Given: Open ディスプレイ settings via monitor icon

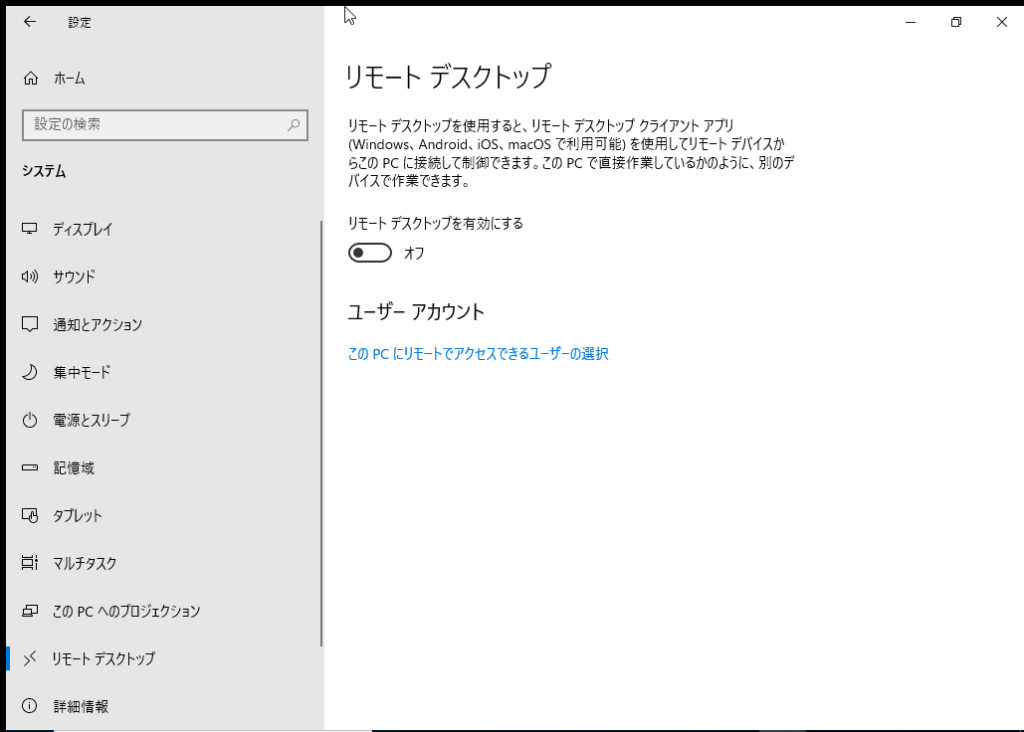Looking at the screenshot, I should point(30,229).
